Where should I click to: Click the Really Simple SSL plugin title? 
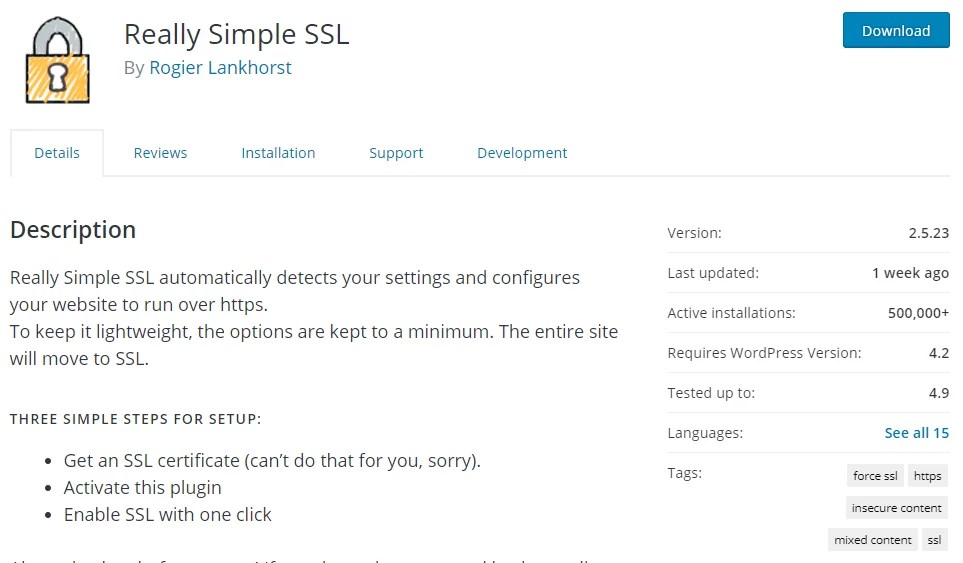click(236, 34)
